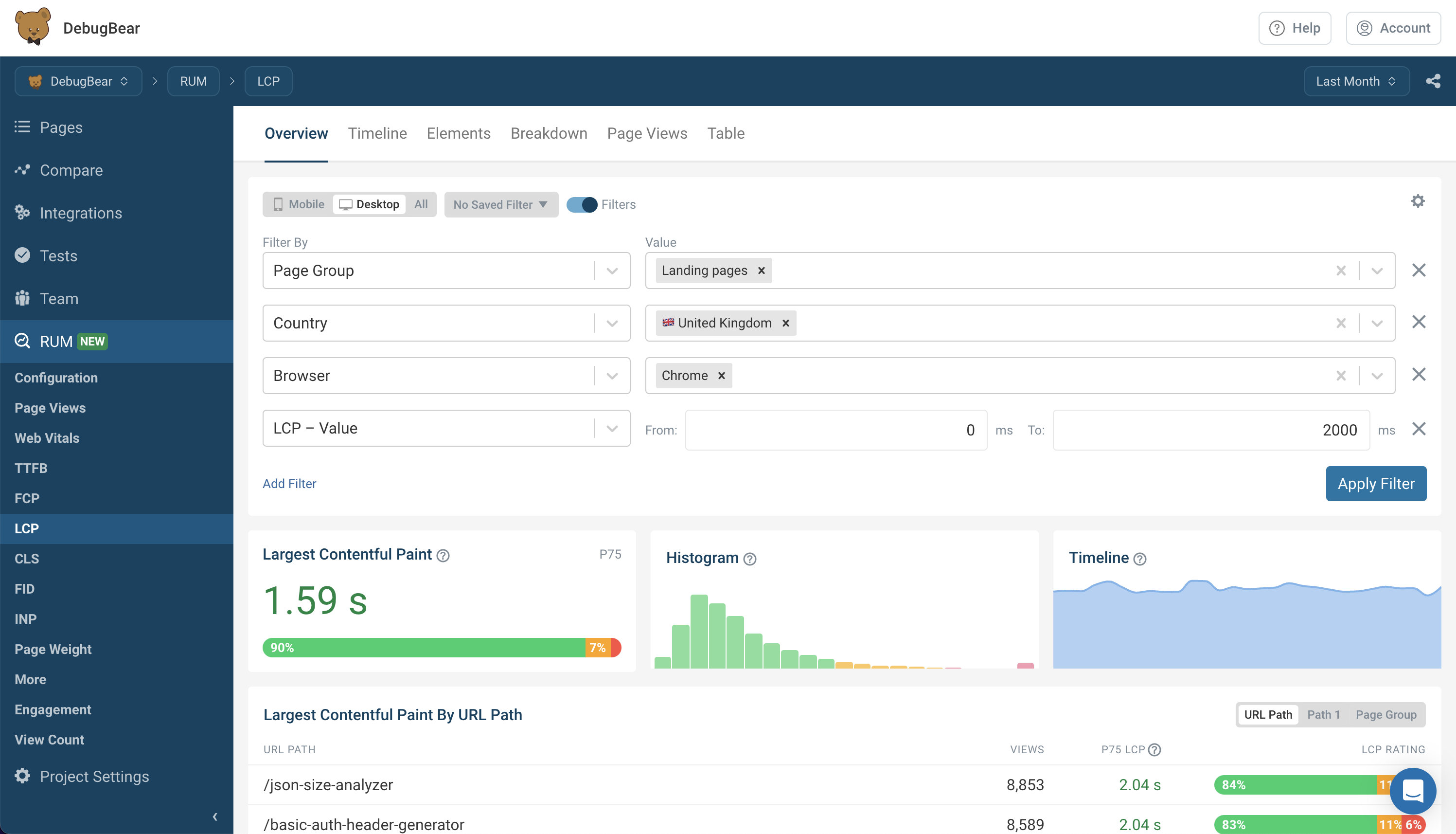Switch to the Table tab
The image size is (1456, 834).
point(726,133)
